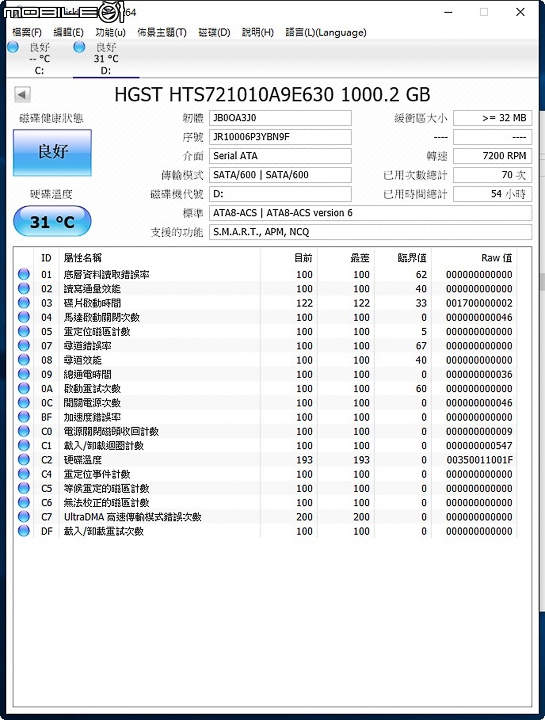Open the 檔案(F) menu
Screen dimensions: 545x720
click(27, 32)
